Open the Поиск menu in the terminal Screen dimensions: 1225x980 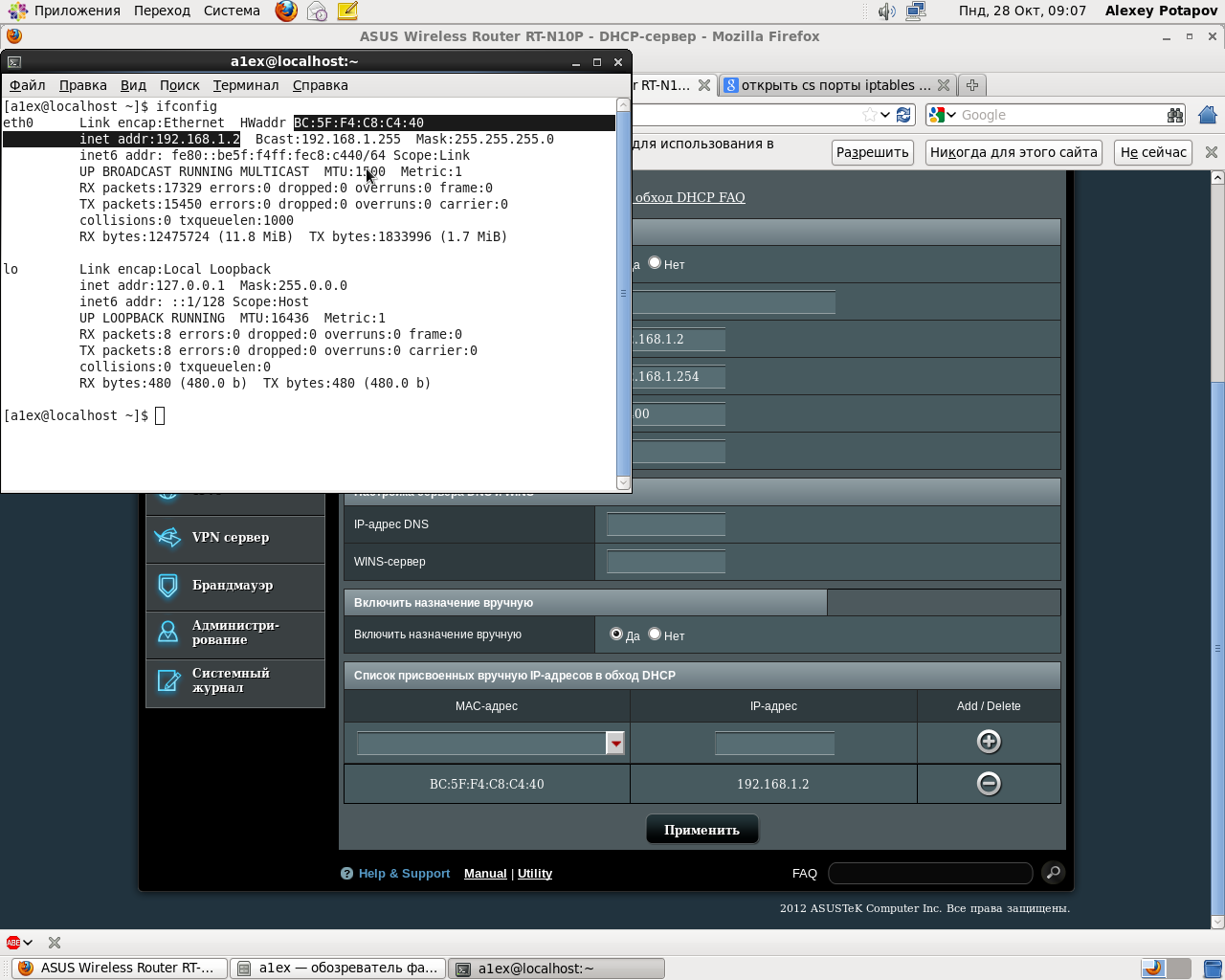pos(180,85)
